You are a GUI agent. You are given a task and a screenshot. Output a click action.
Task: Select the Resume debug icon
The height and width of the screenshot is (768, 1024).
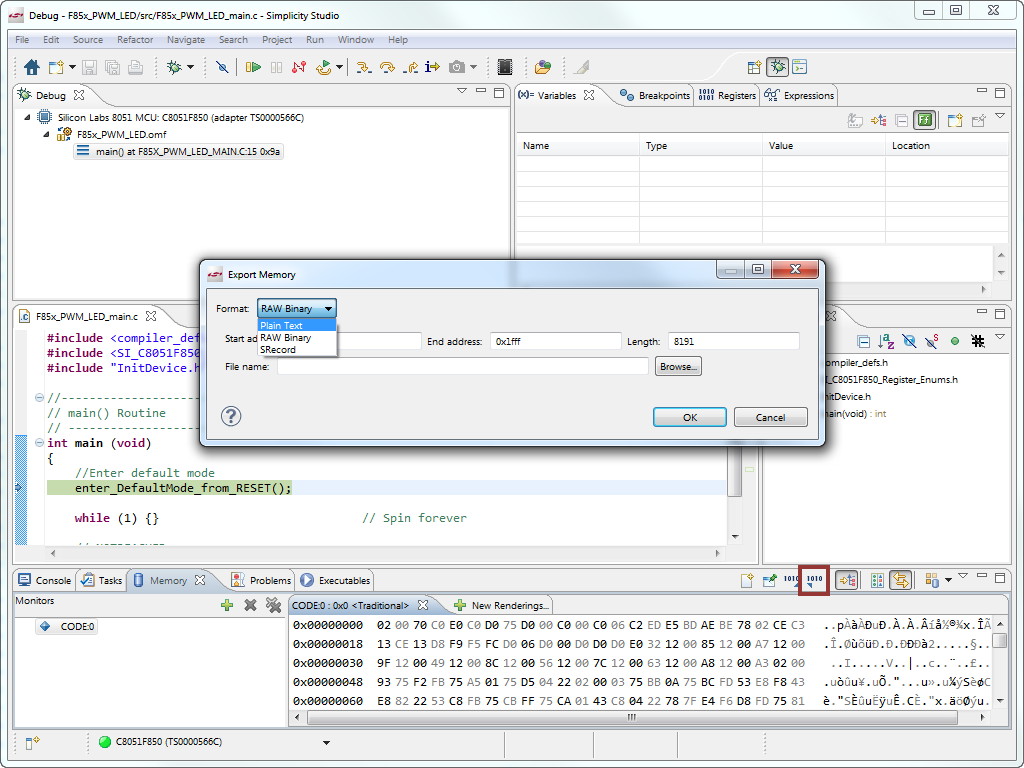pos(254,66)
